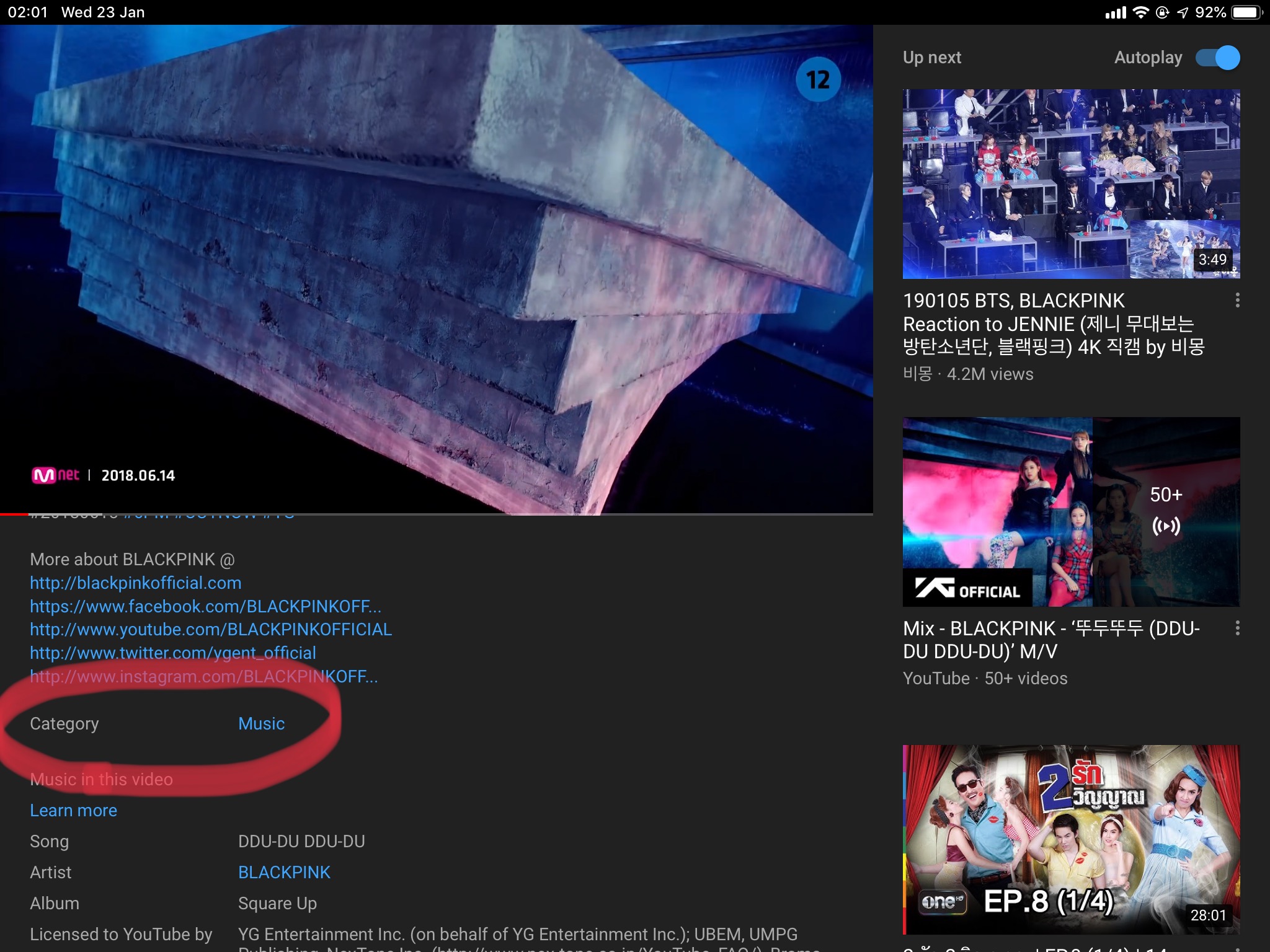Tap the 'Autoplay' label

(1148, 58)
